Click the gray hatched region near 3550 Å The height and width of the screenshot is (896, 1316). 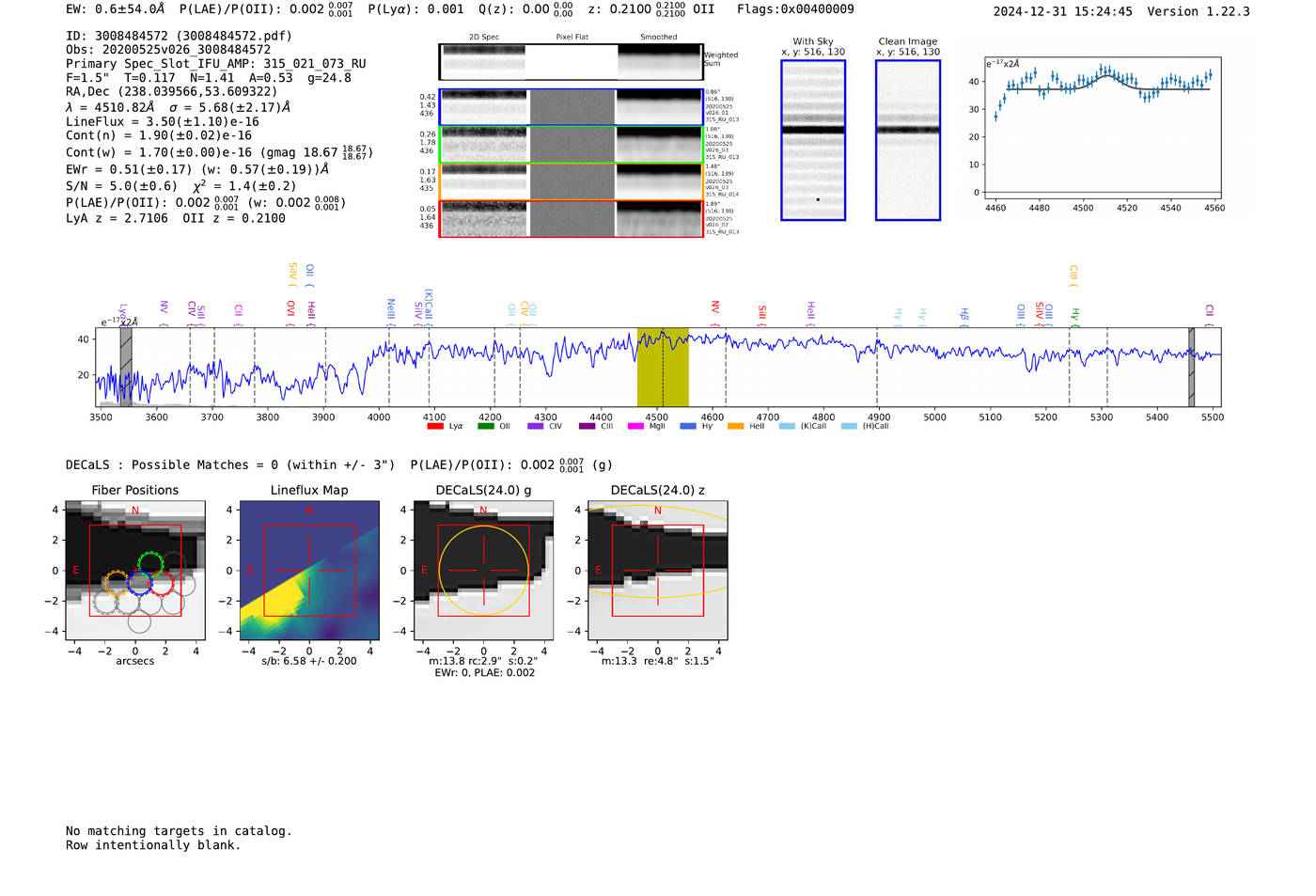126,367
